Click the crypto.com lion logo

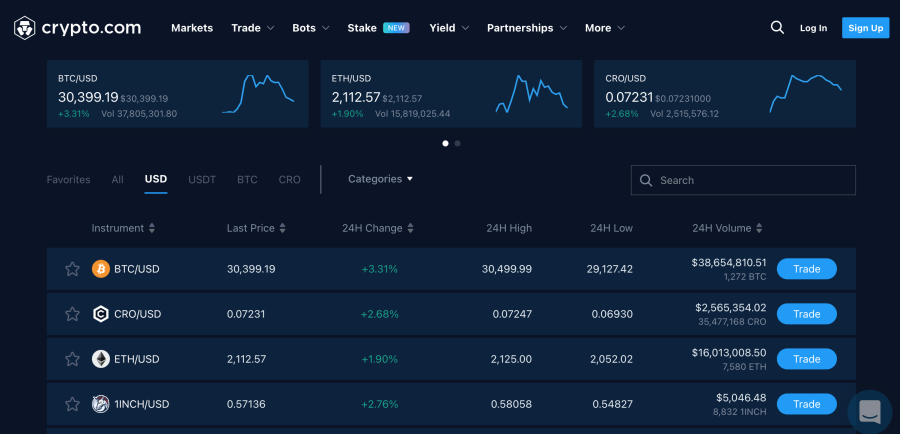coord(25,28)
